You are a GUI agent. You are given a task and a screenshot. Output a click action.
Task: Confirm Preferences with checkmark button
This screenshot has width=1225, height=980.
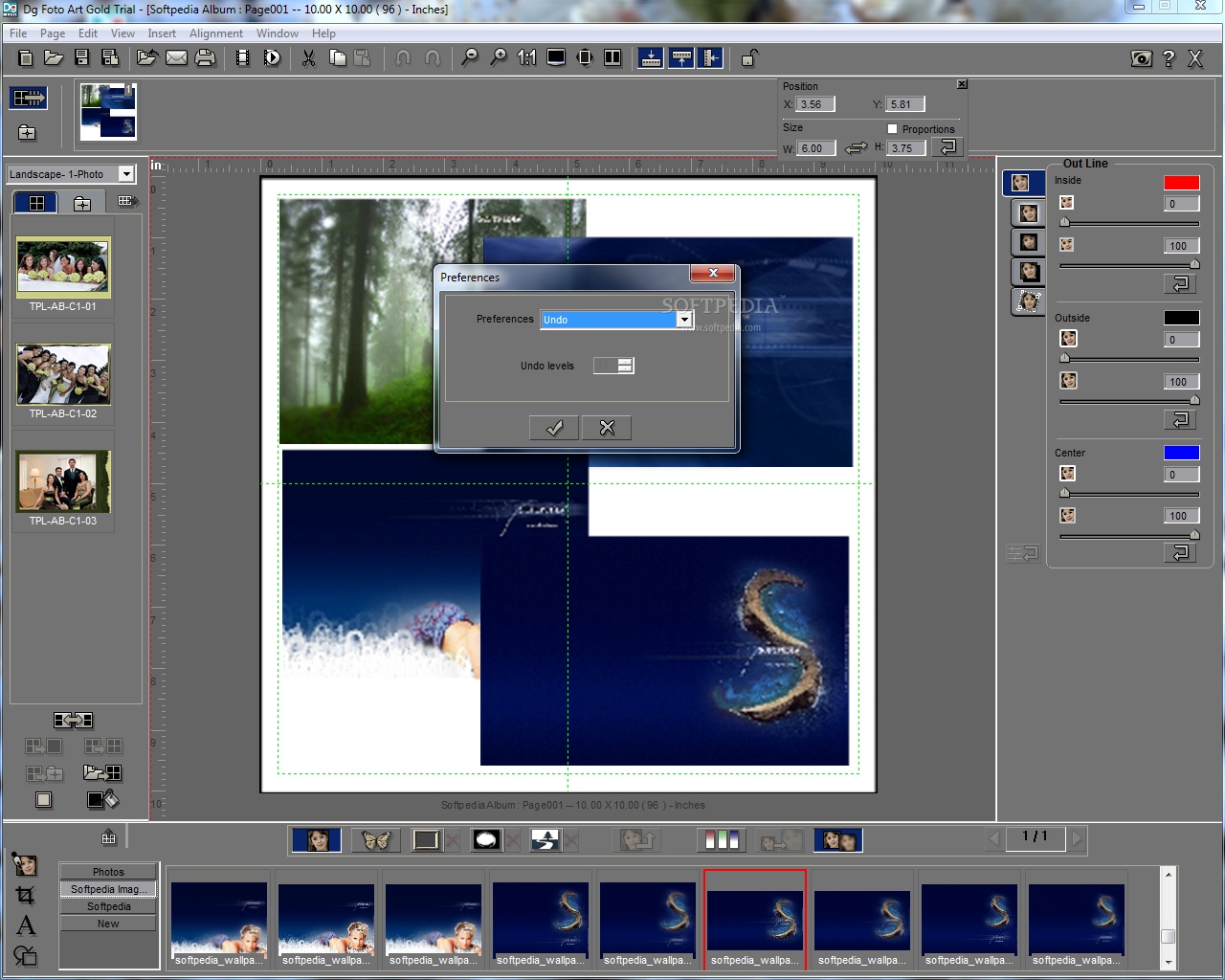(x=554, y=428)
